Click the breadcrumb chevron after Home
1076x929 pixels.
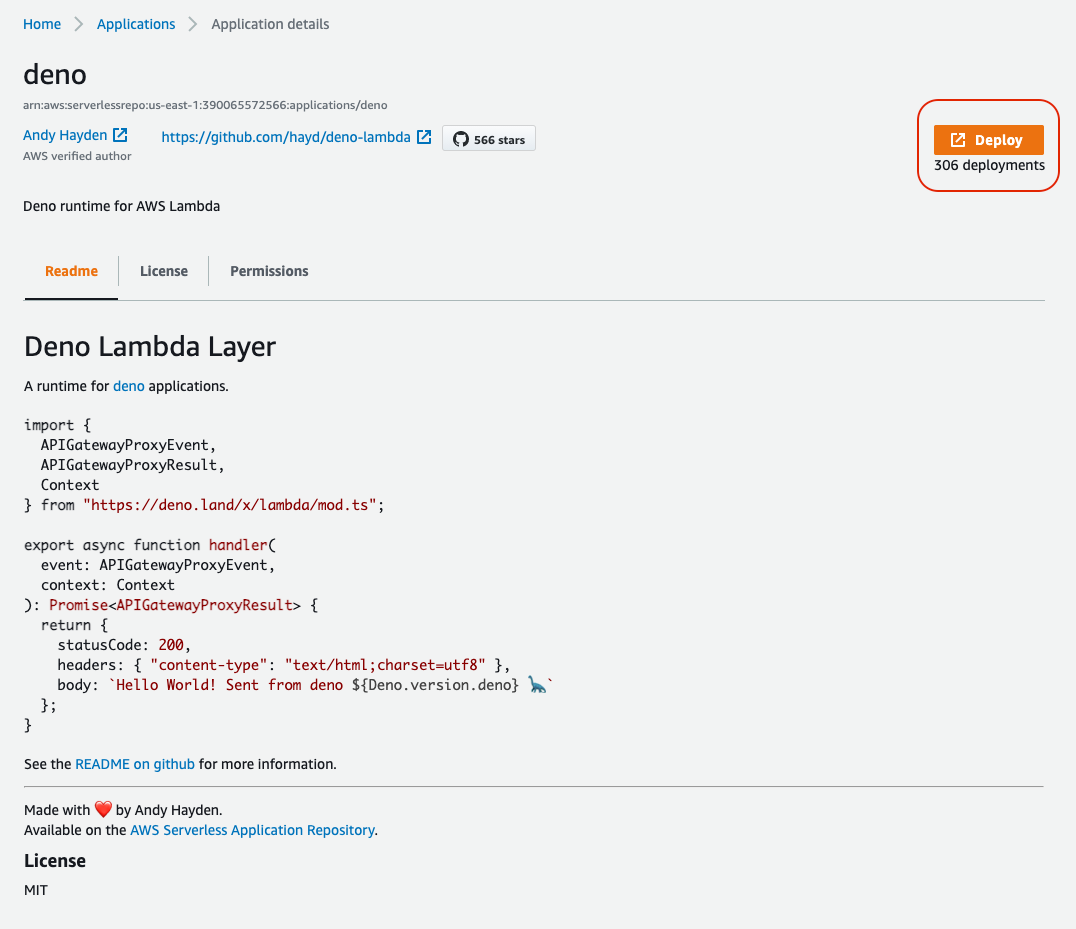tap(79, 24)
